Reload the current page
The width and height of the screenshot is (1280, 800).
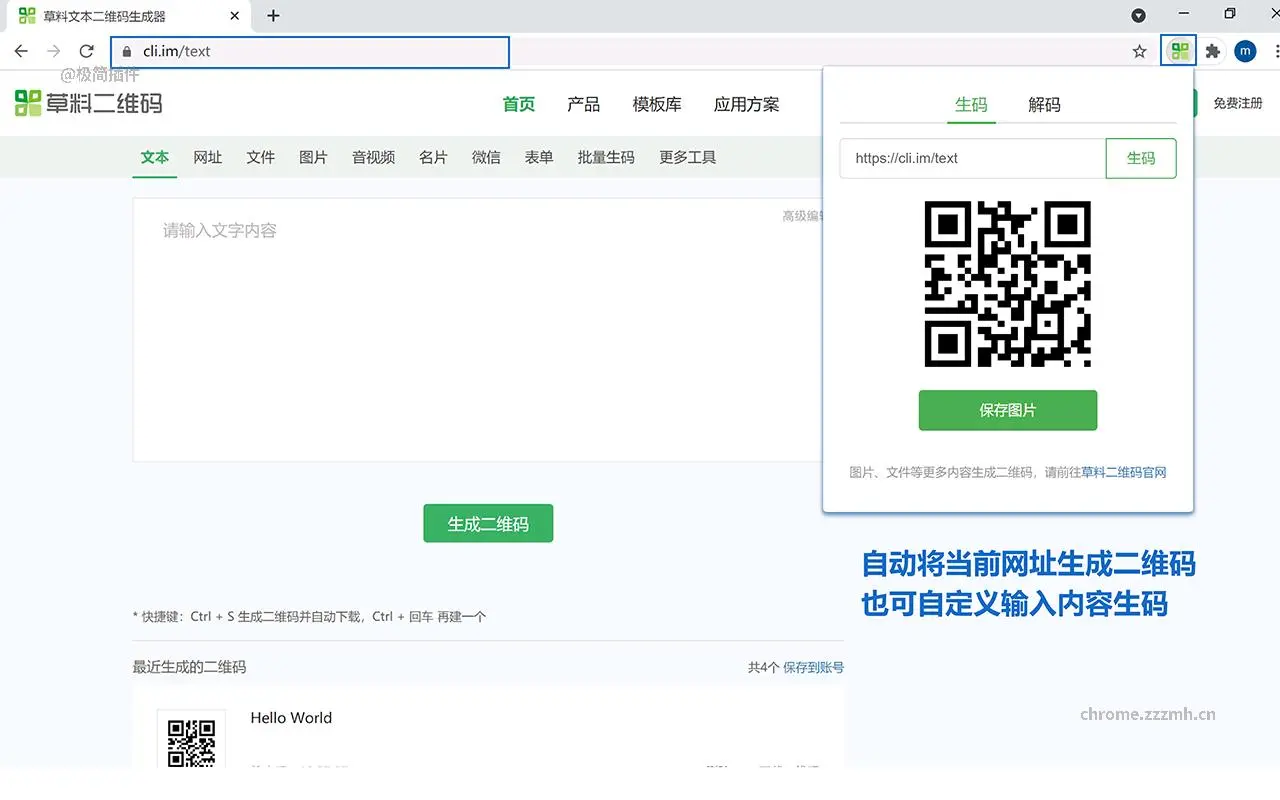(86, 51)
